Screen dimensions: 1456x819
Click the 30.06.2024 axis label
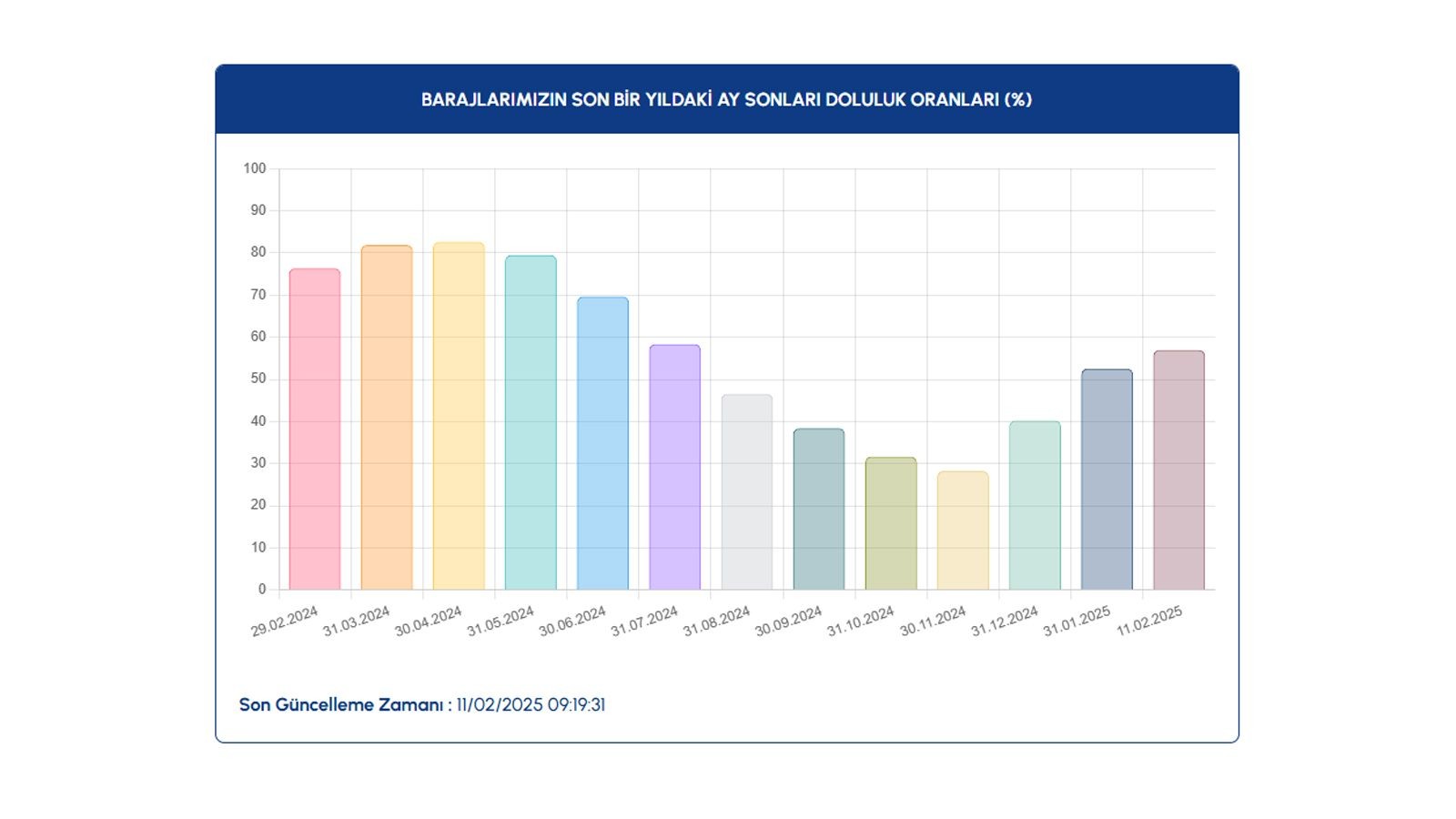pos(572,621)
